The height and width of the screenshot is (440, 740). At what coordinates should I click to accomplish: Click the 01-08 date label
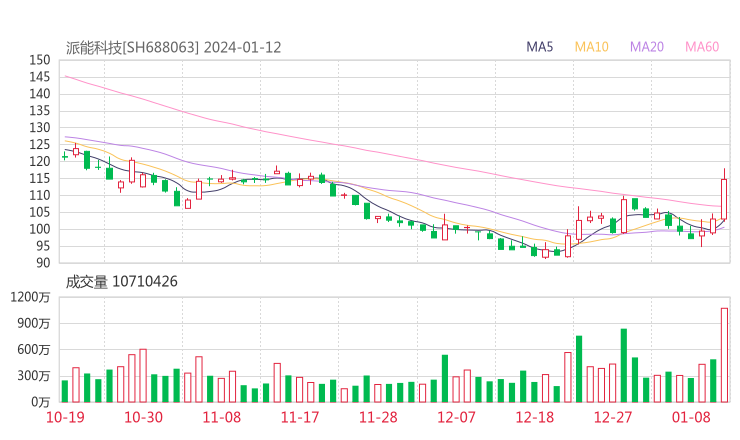(x=691, y=417)
